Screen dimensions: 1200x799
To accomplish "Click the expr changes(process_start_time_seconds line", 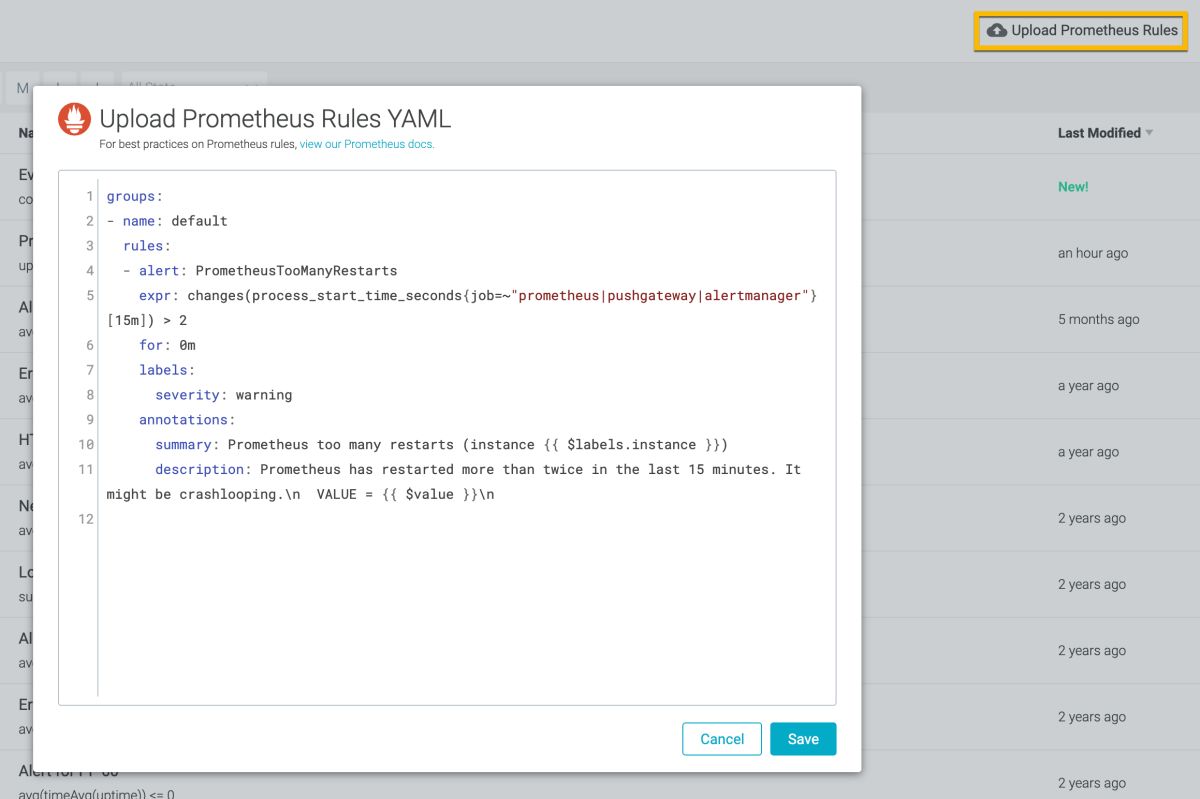I will pos(479,295).
